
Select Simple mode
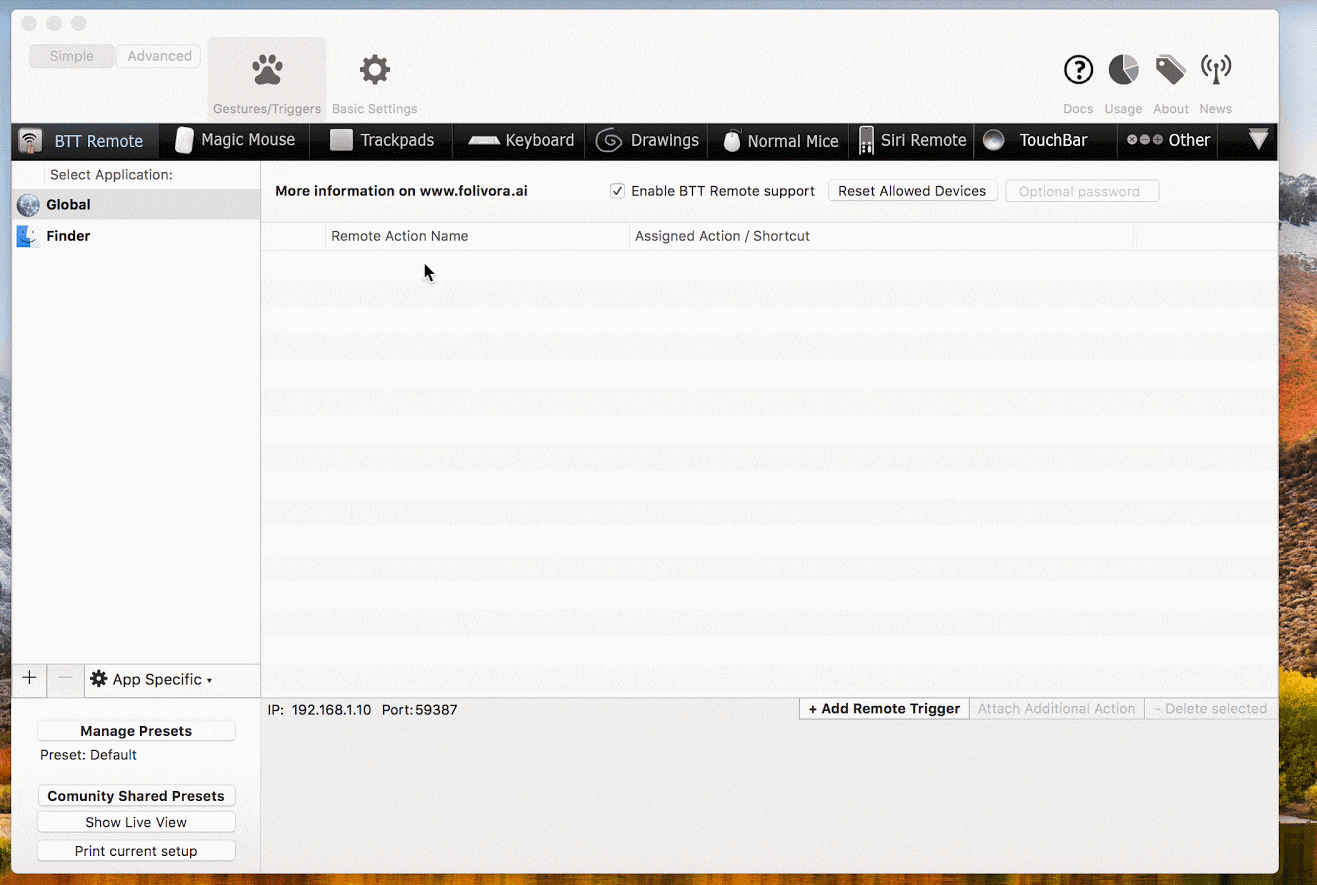tap(71, 56)
